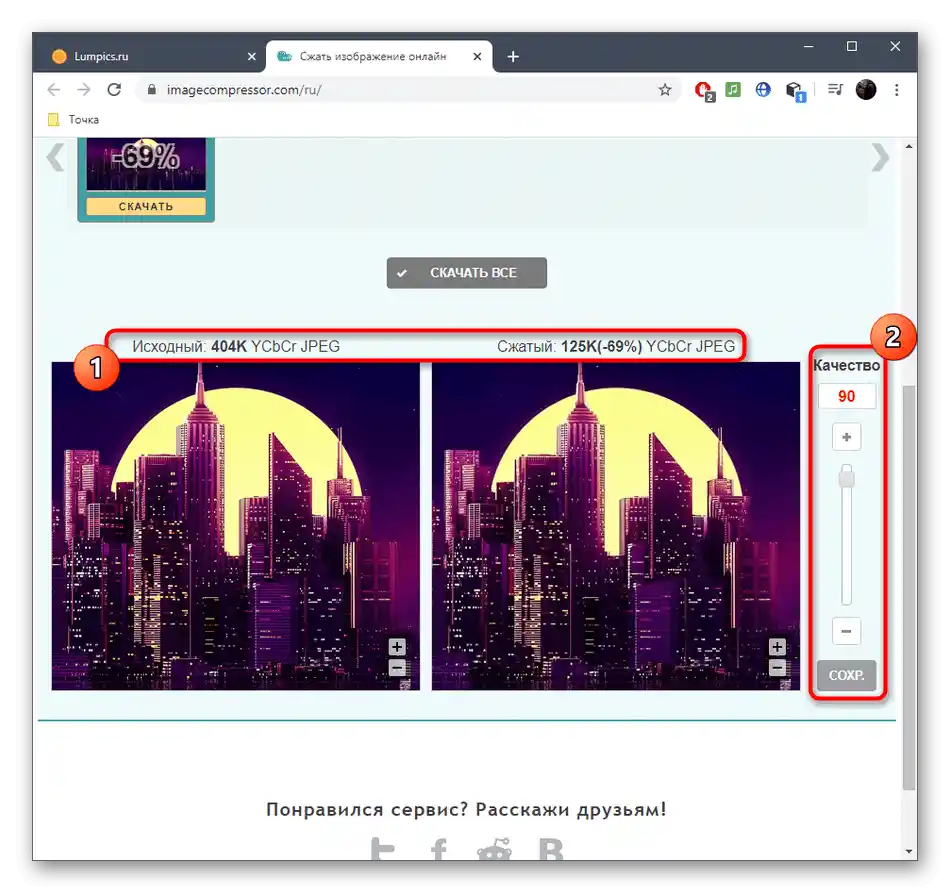Open a new browser tab
This screenshot has width=950, height=893.
tap(513, 56)
